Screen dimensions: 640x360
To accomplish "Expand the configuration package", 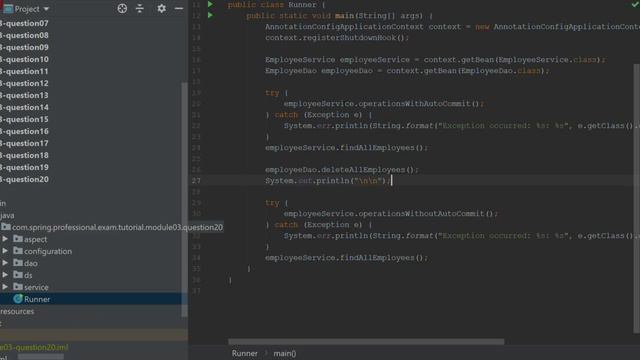I will tap(5, 251).
